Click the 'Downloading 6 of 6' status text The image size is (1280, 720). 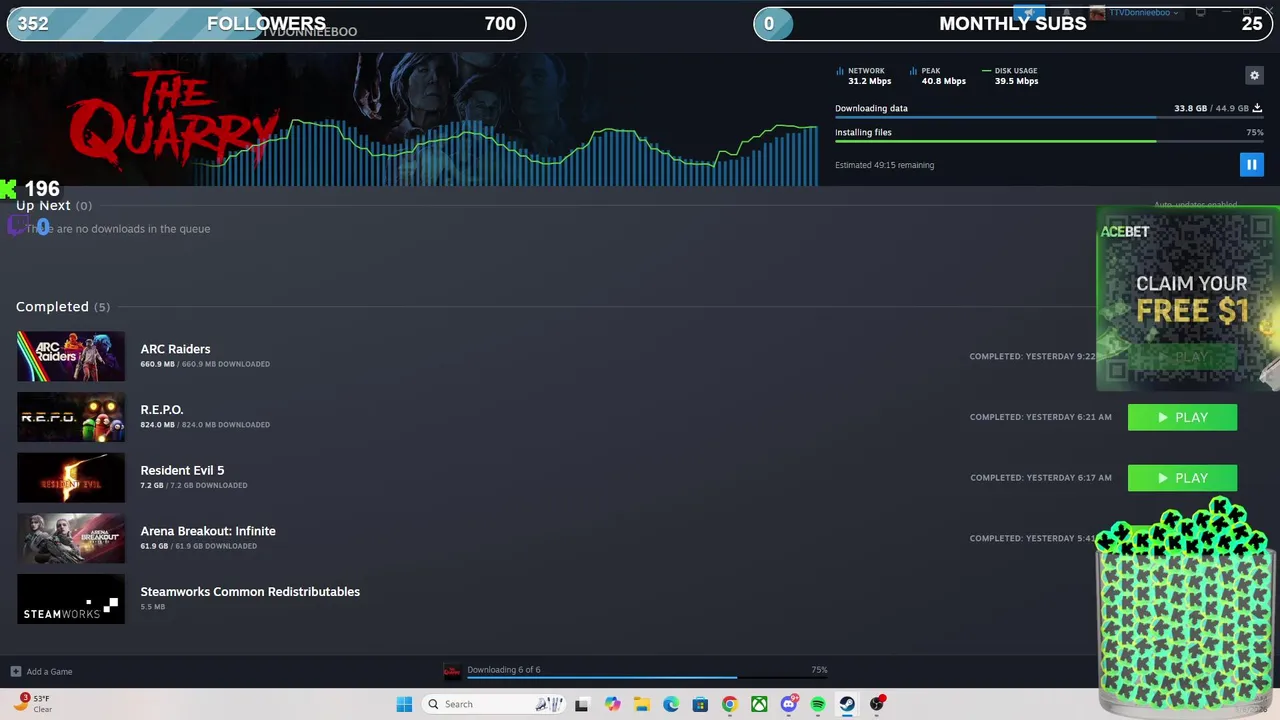tap(504, 670)
